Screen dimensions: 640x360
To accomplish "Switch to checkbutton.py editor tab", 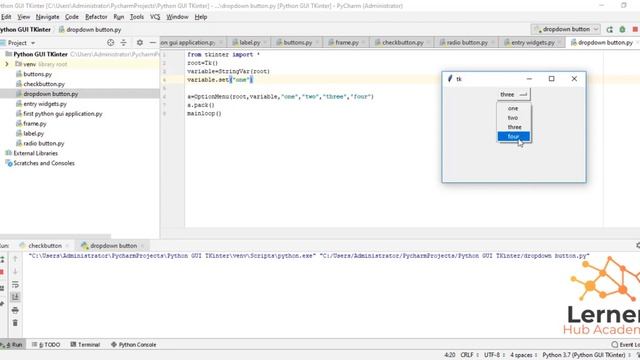I will 402,42.
